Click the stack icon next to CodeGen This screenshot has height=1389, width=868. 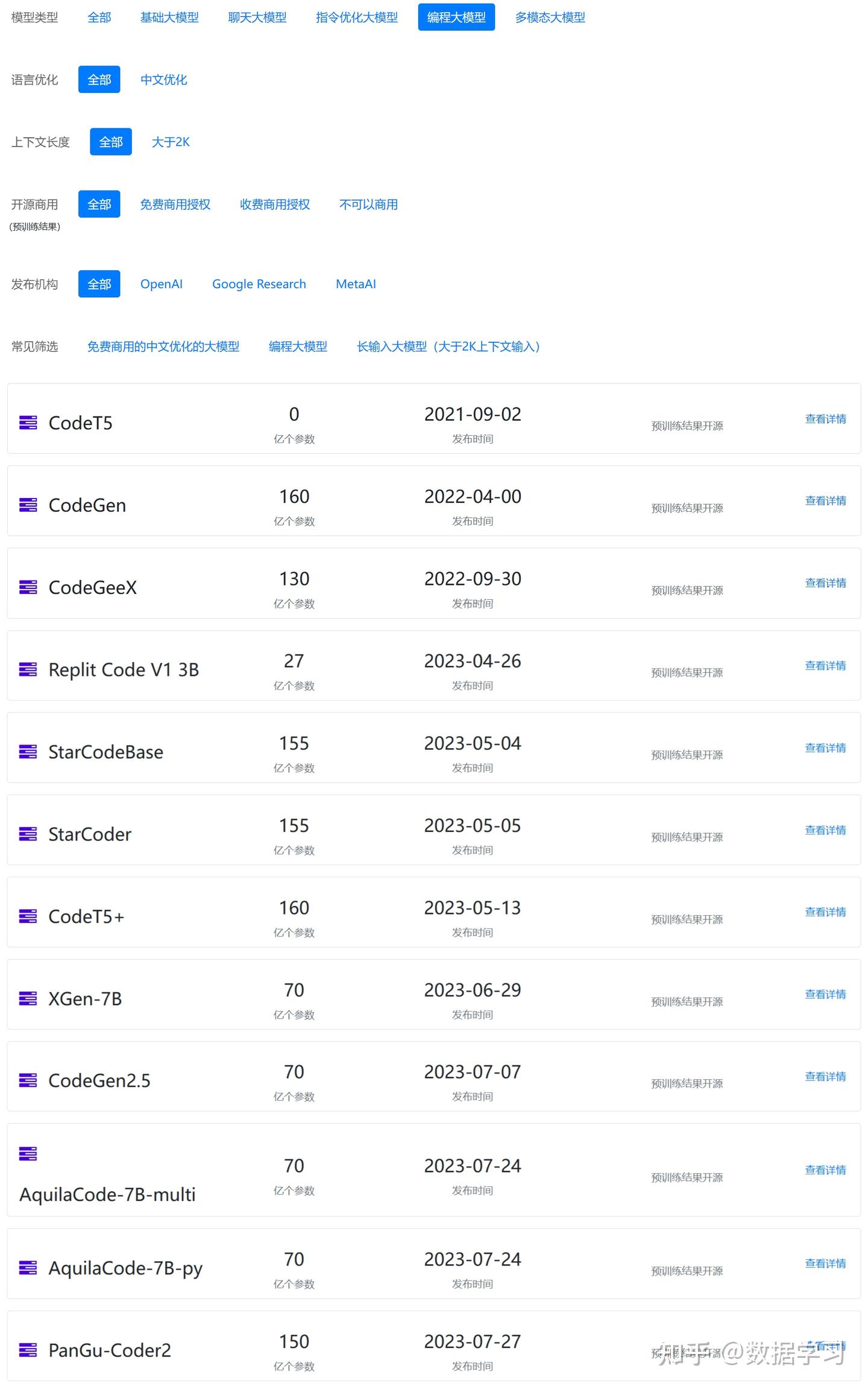(28, 505)
